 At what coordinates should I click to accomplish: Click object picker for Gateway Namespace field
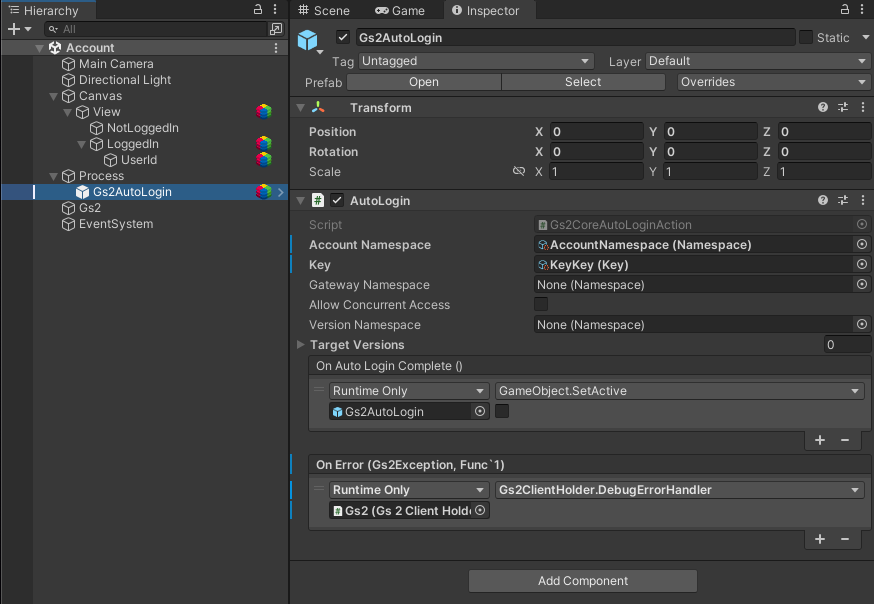[862, 284]
